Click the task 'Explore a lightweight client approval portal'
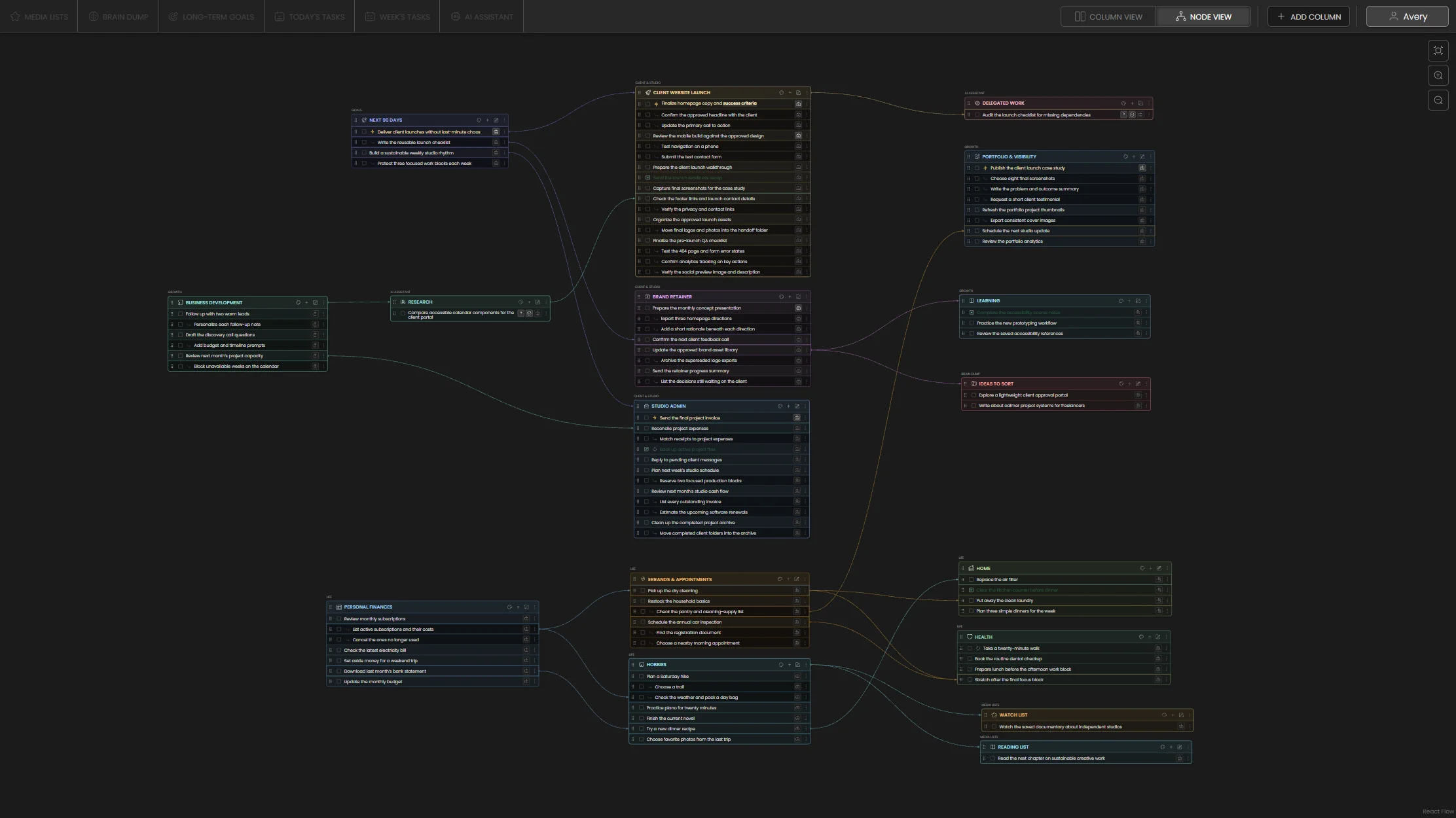 1023,395
